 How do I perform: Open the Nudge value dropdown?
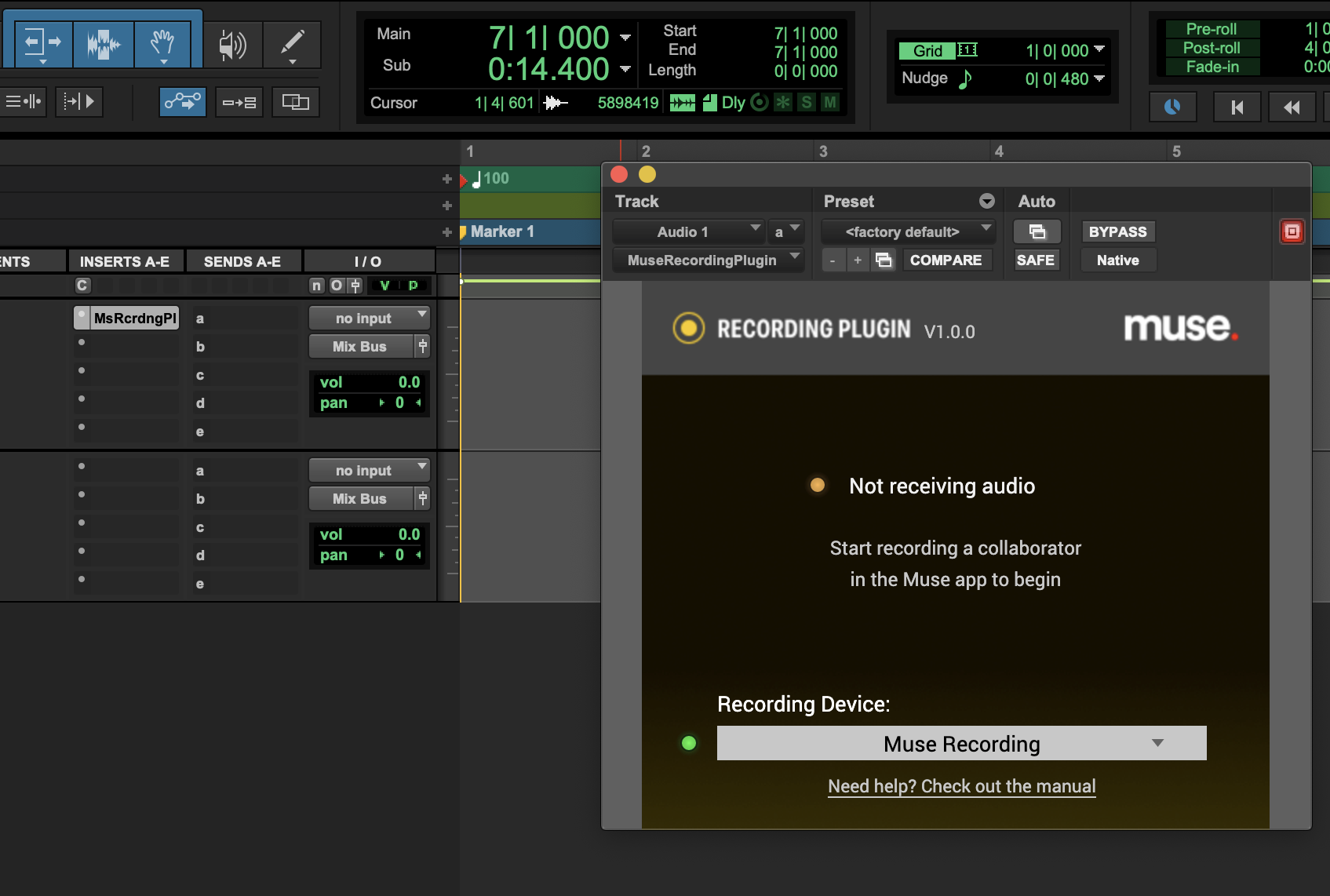(x=1099, y=78)
